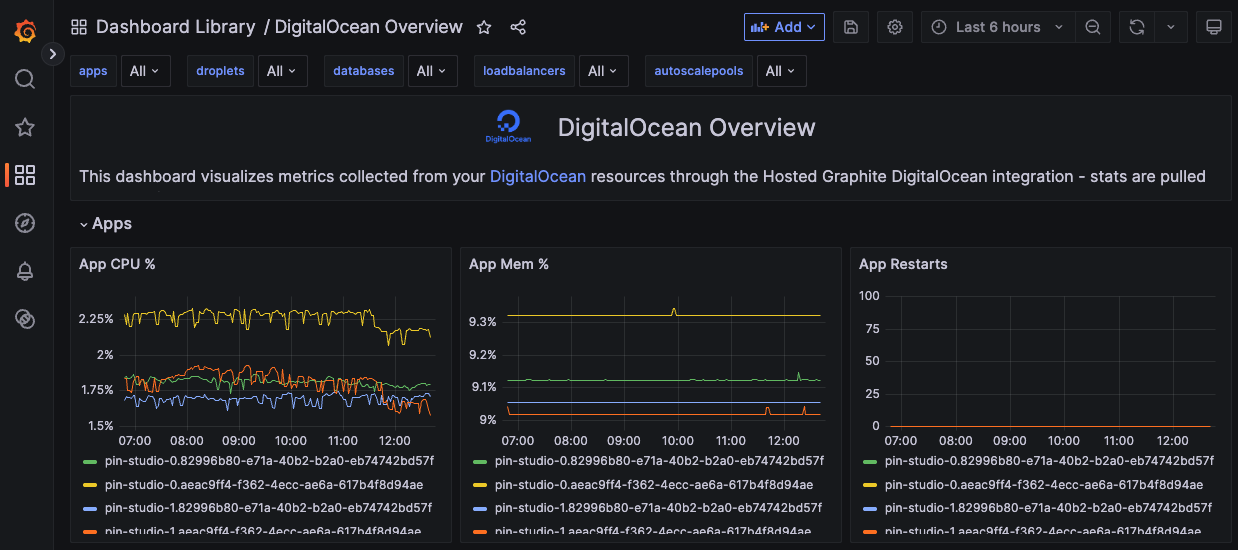Click the 9.3% axis label in App Mem
Viewport: 1238px width, 550px height.
coord(482,322)
